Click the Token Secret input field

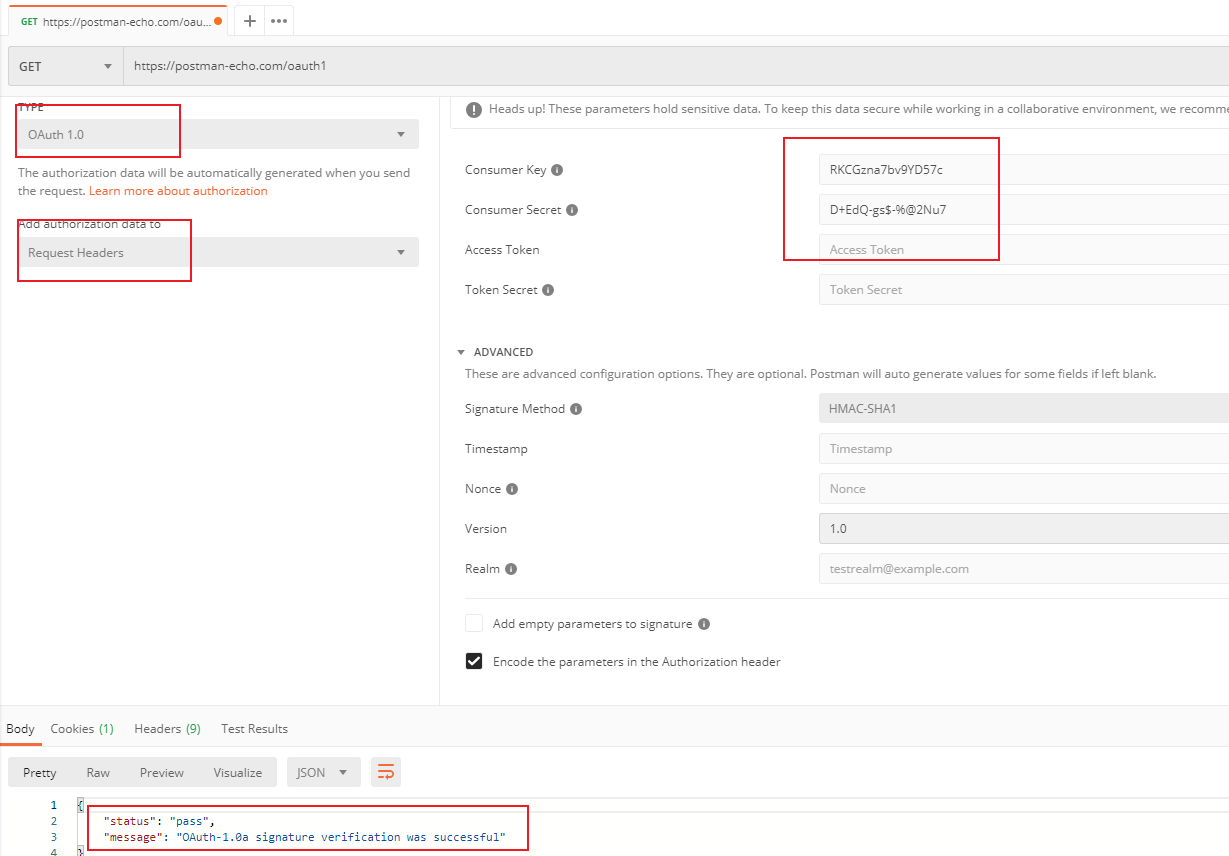coord(1023,290)
